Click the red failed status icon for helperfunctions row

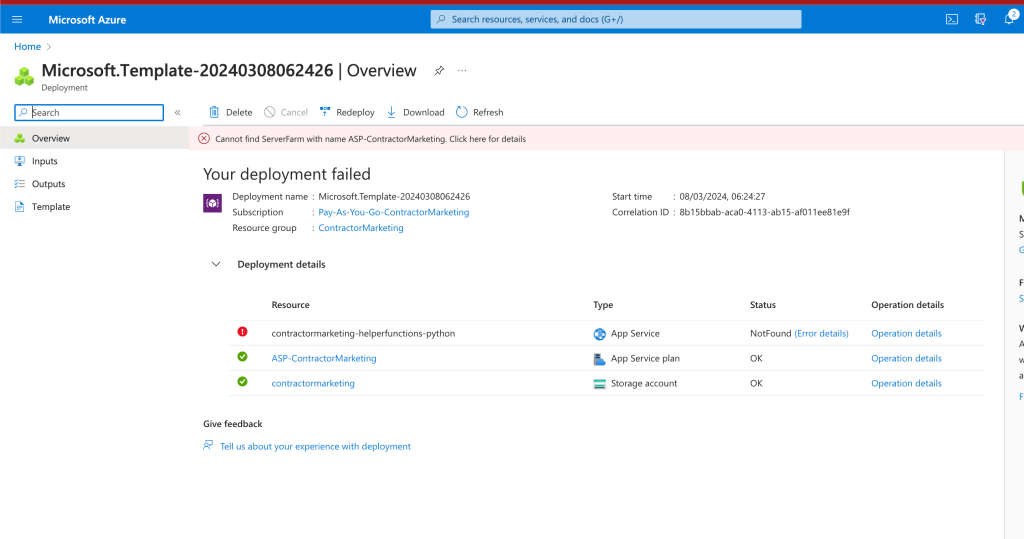pos(242,332)
